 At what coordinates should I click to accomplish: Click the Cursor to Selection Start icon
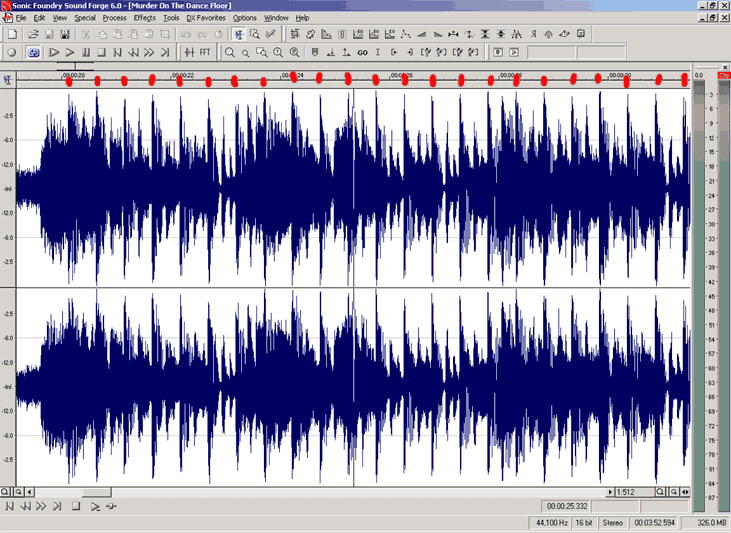coord(394,52)
